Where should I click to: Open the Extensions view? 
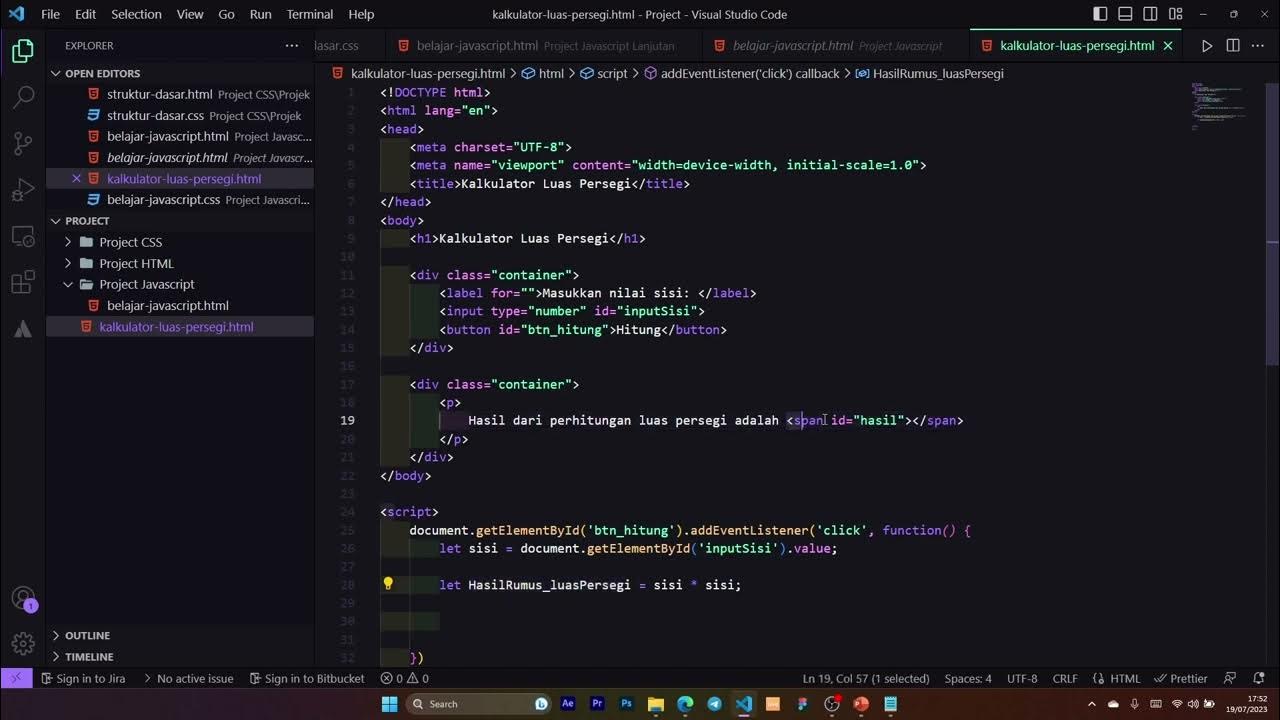pos(23,283)
